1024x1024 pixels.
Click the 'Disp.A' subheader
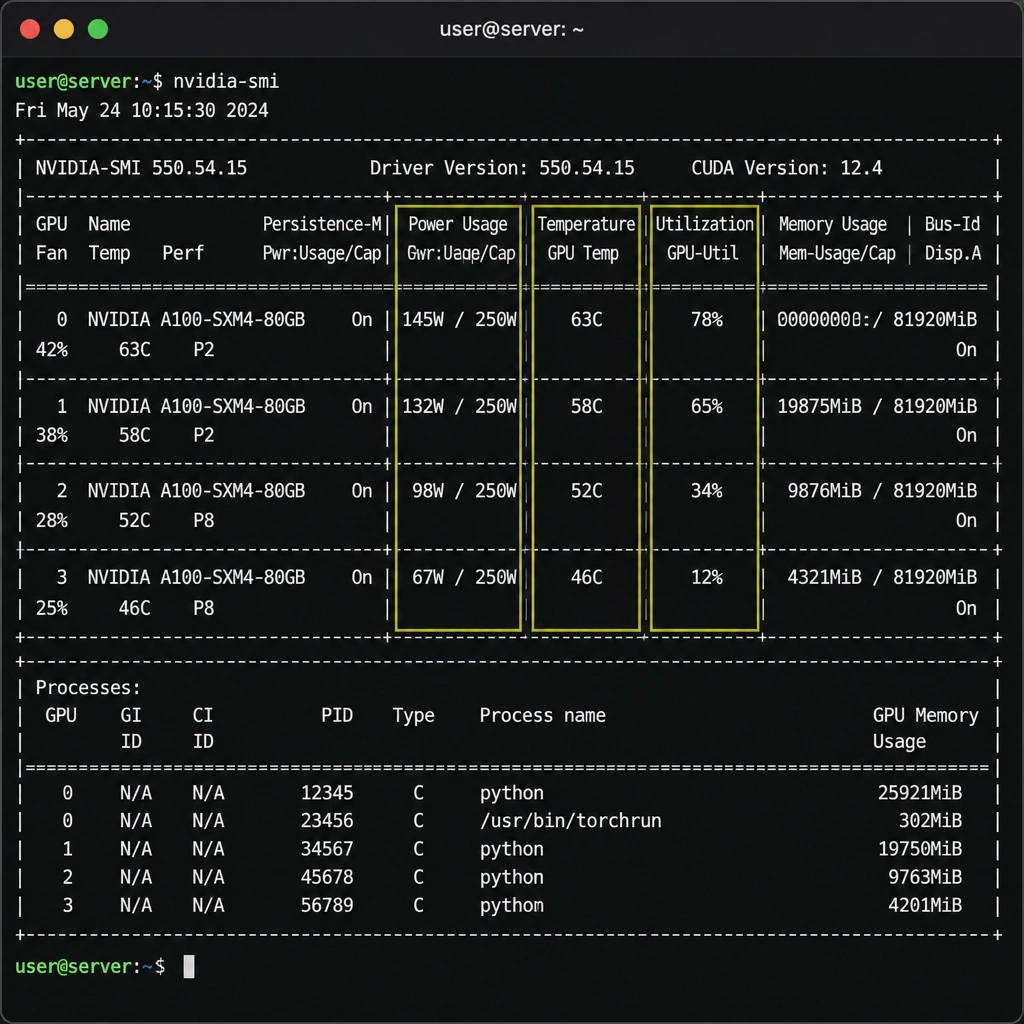click(x=953, y=253)
